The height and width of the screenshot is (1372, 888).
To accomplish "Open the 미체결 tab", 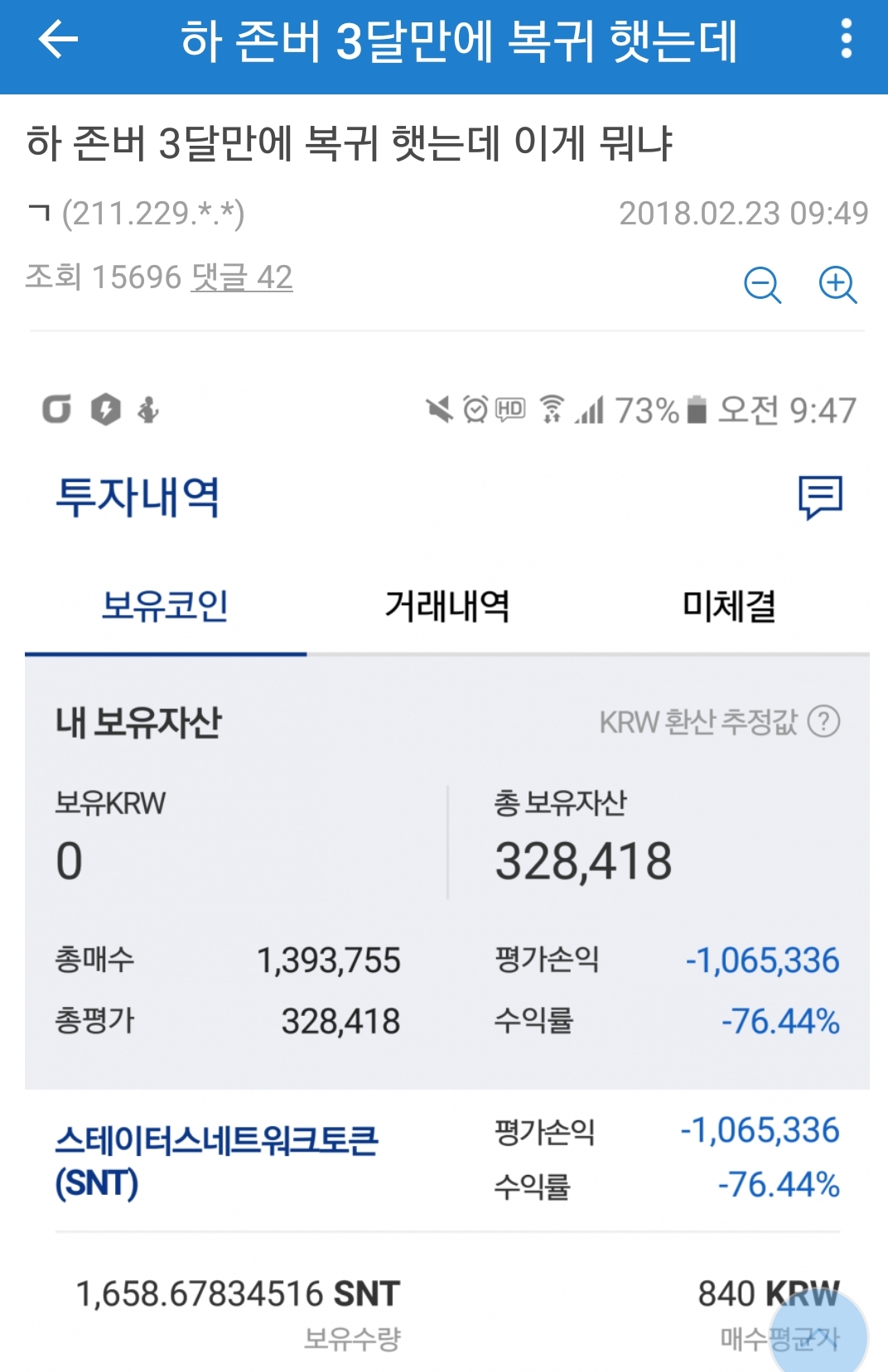I will [728, 606].
